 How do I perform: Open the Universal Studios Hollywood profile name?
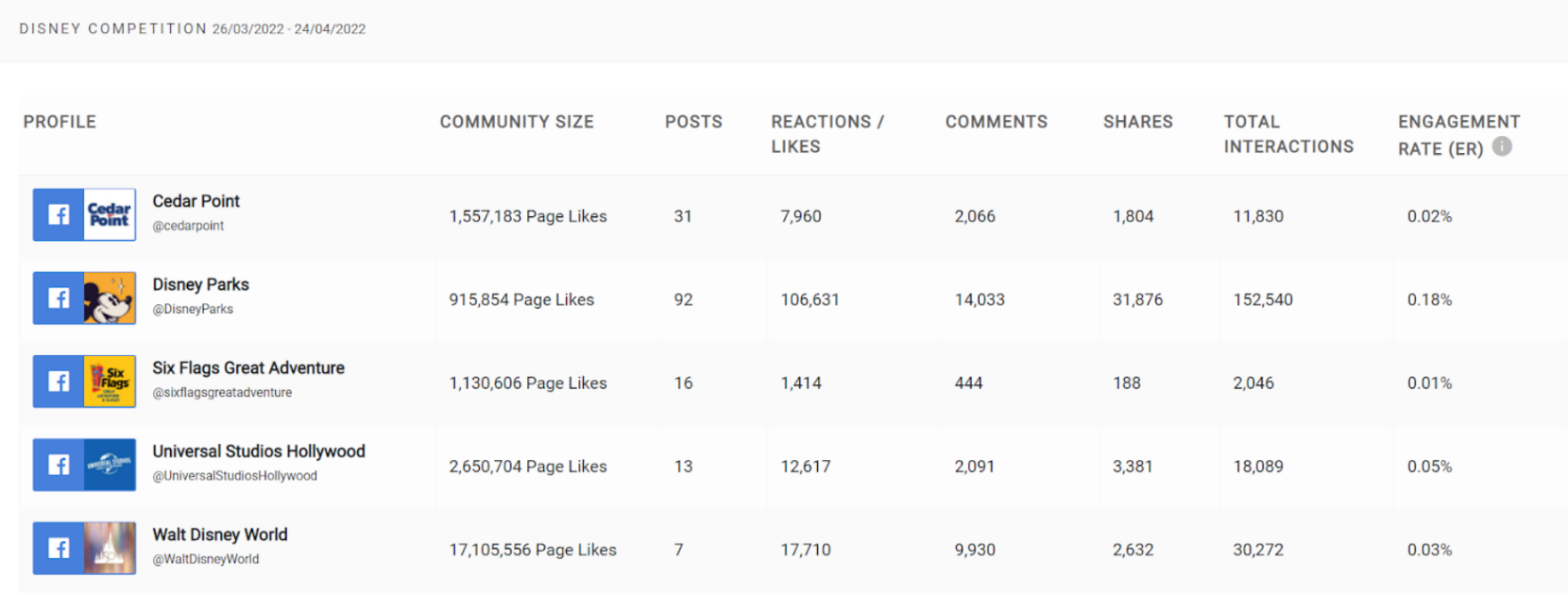pos(259,451)
